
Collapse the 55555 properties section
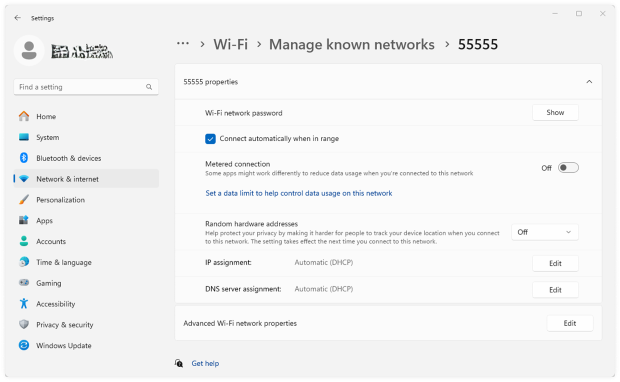pyautogui.click(x=589, y=82)
